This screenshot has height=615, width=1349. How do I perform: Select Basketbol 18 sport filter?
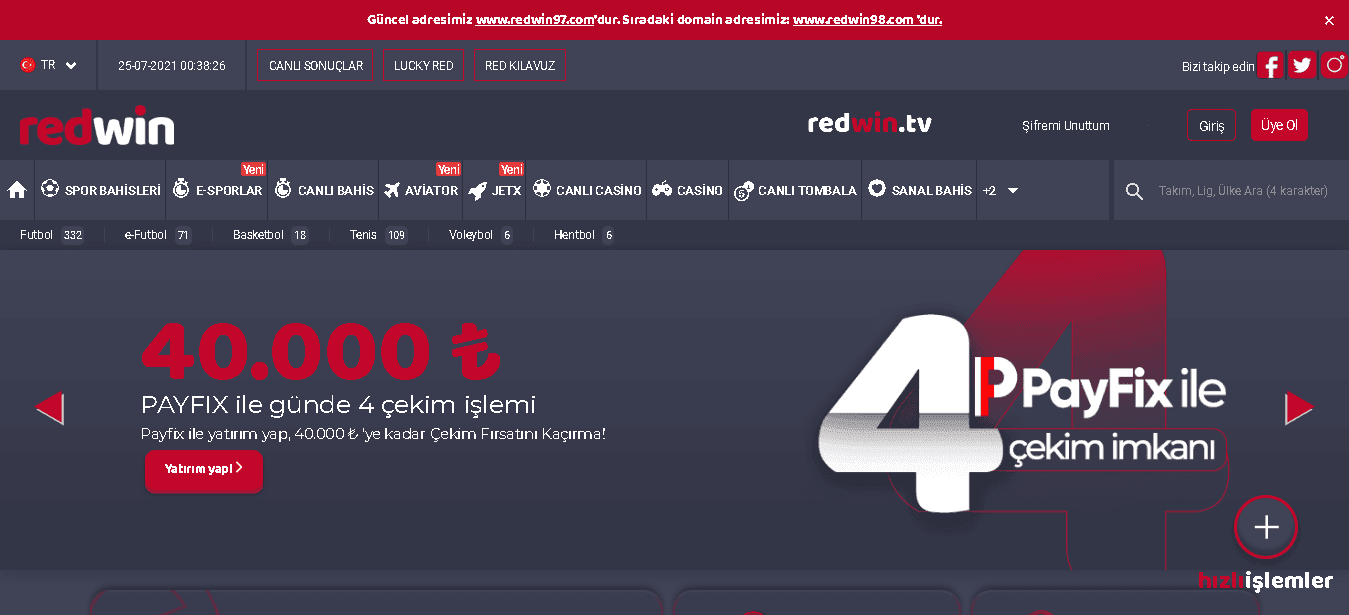coord(271,235)
